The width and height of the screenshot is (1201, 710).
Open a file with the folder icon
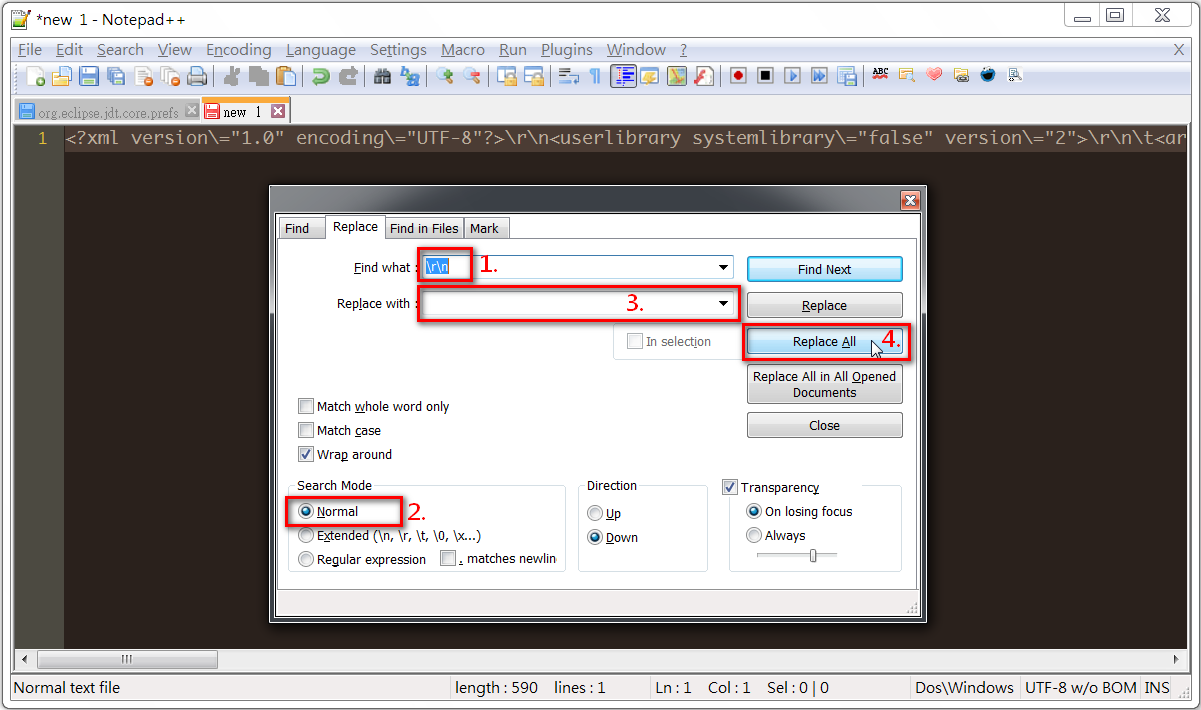tap(62, 76)
